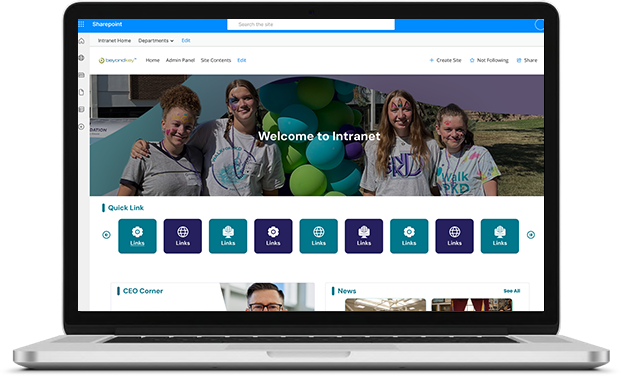Click See All in News section
The height and width of the screenshot is (376, 621).
tap(512, 291)
